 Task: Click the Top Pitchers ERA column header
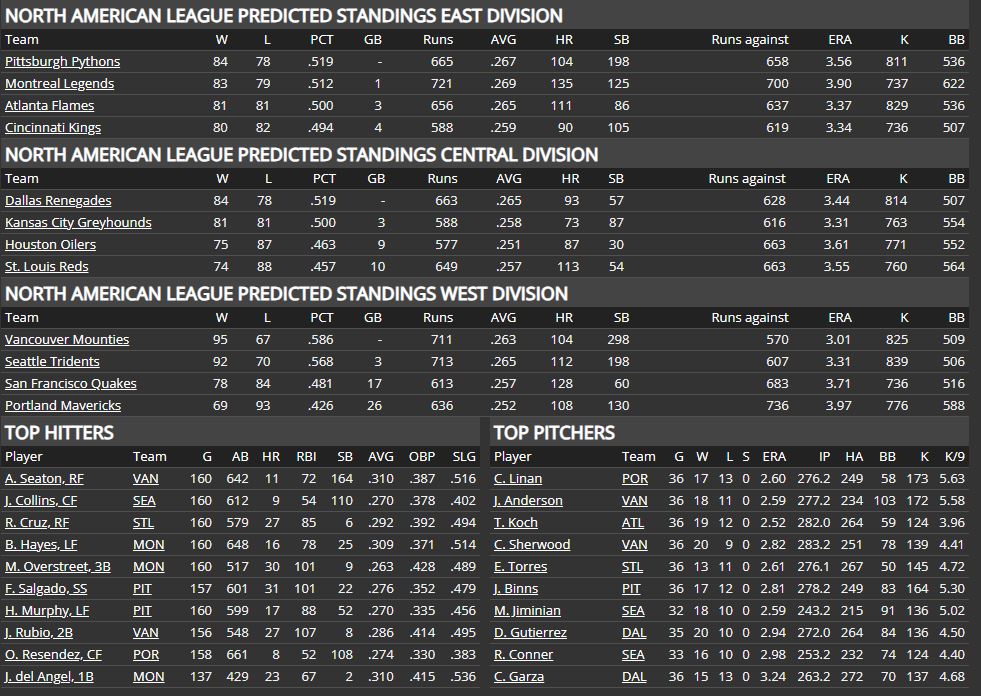[774, 457]
